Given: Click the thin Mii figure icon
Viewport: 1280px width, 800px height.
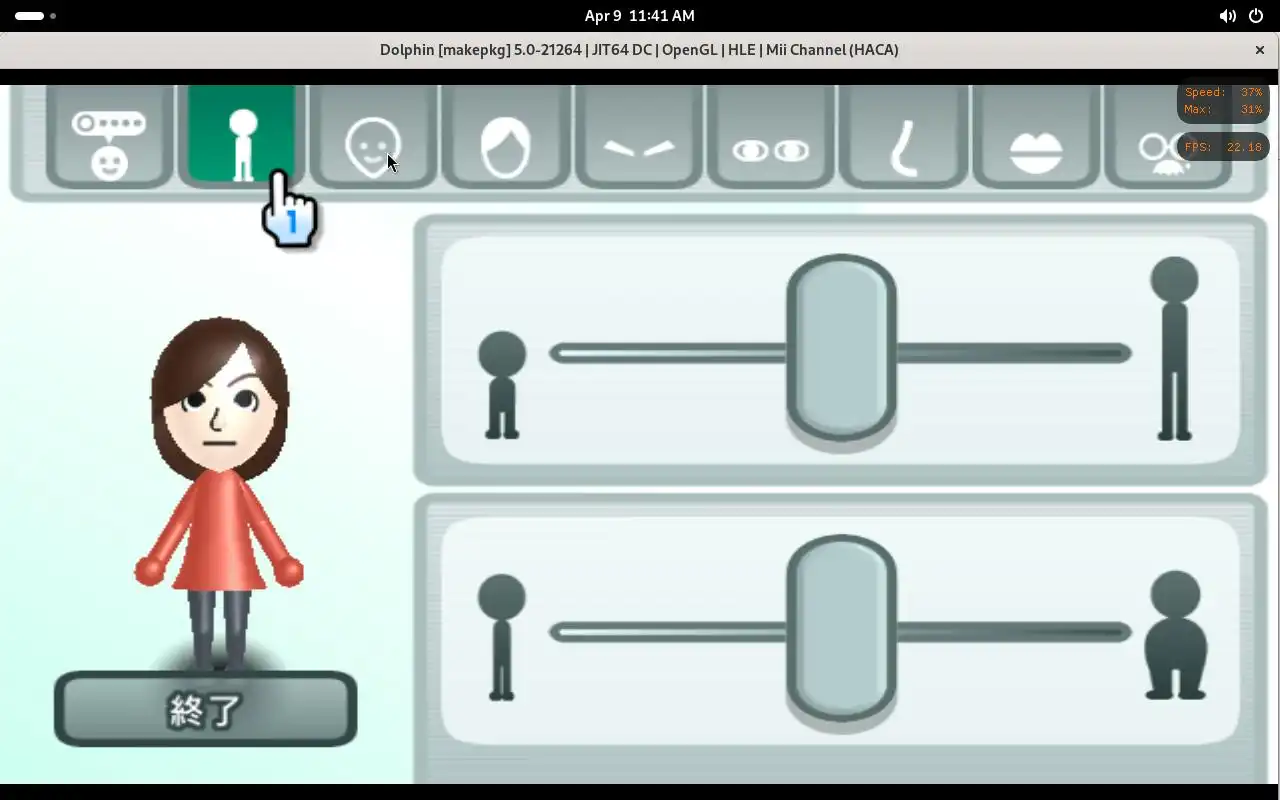Looking at the screenshot, I should tap(502, 637).
